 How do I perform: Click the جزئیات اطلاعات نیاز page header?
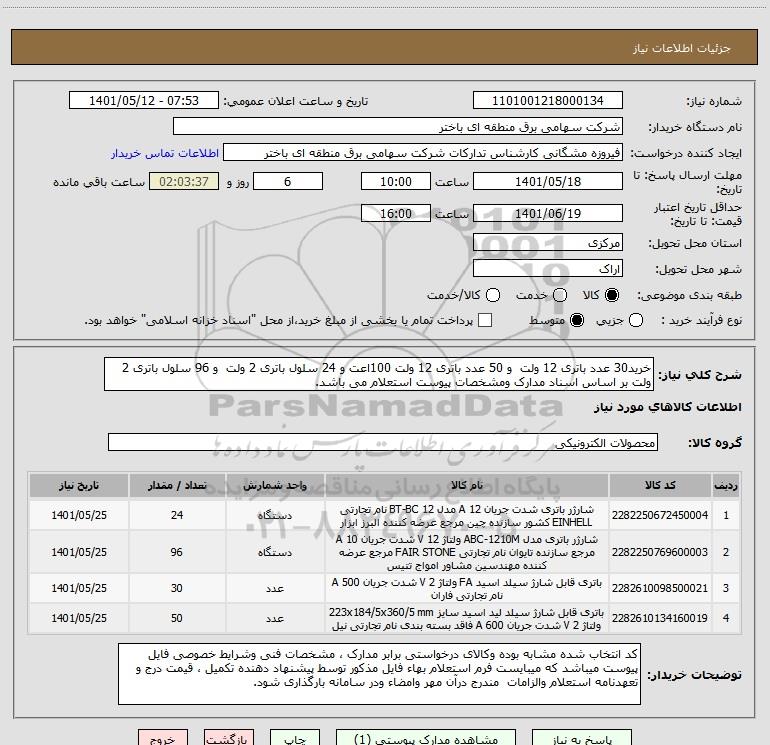click(682, 48)
